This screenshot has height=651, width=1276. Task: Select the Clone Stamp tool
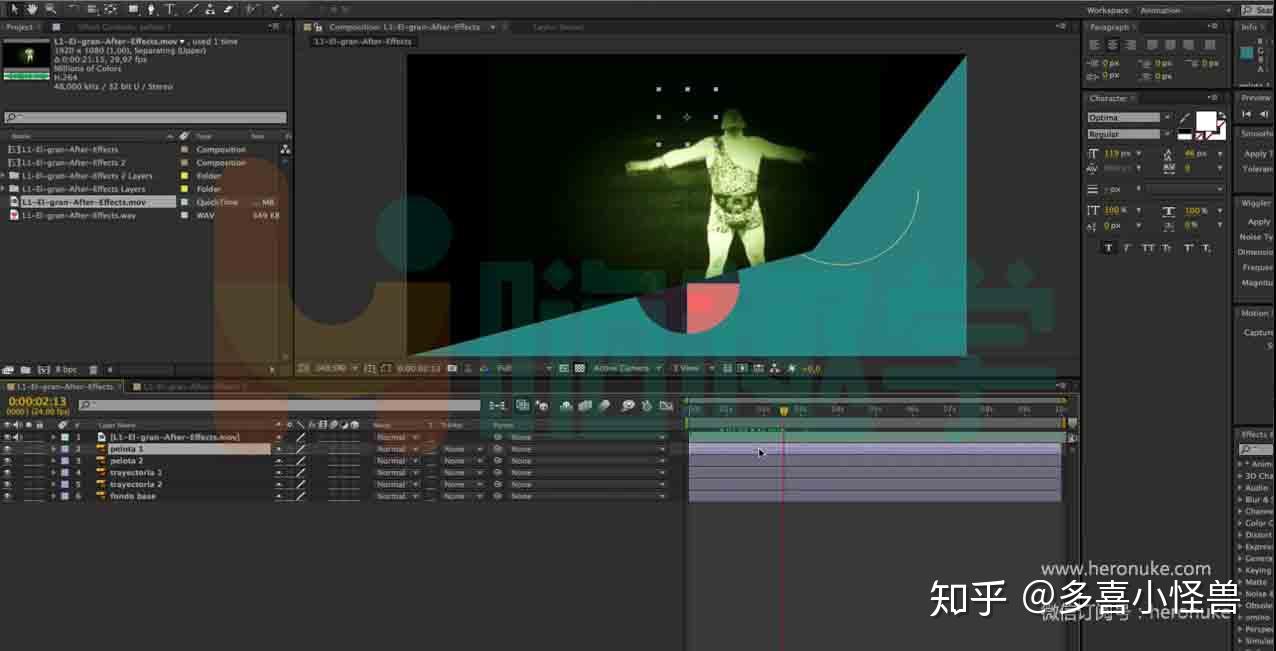(211, 9)
